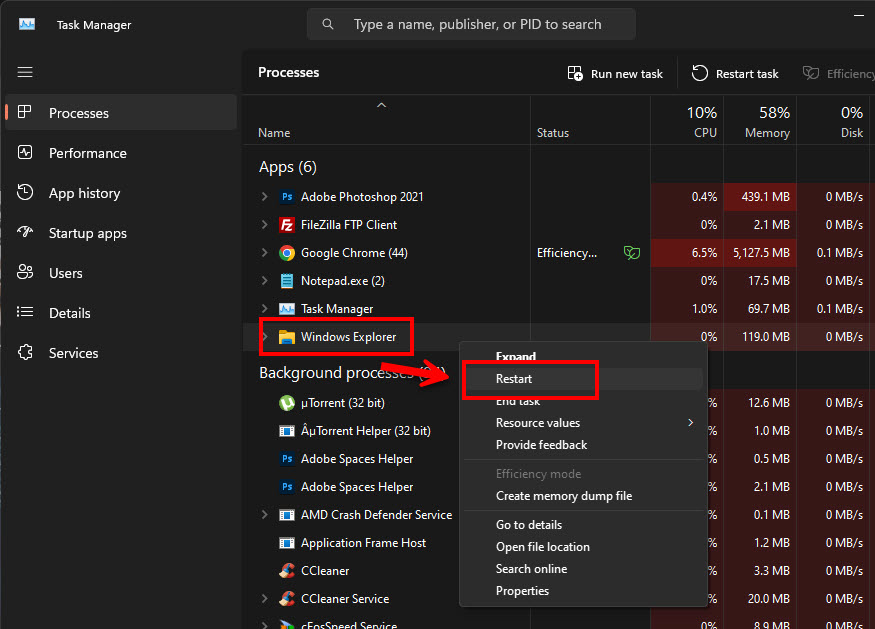This screenshot has width=875, height=629.
Task: Click the FileZilla FTP Client icon
Action: (287, 225)
